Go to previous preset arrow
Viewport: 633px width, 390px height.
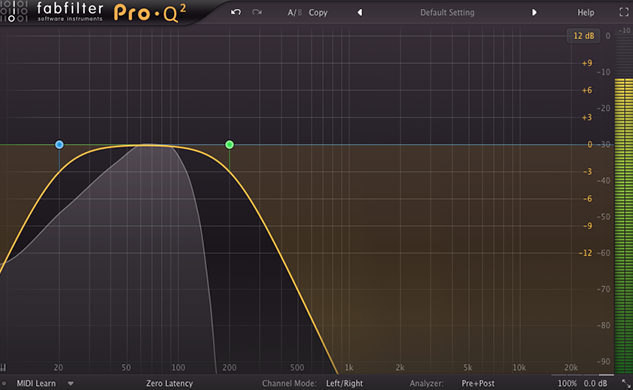pos(359,13)
